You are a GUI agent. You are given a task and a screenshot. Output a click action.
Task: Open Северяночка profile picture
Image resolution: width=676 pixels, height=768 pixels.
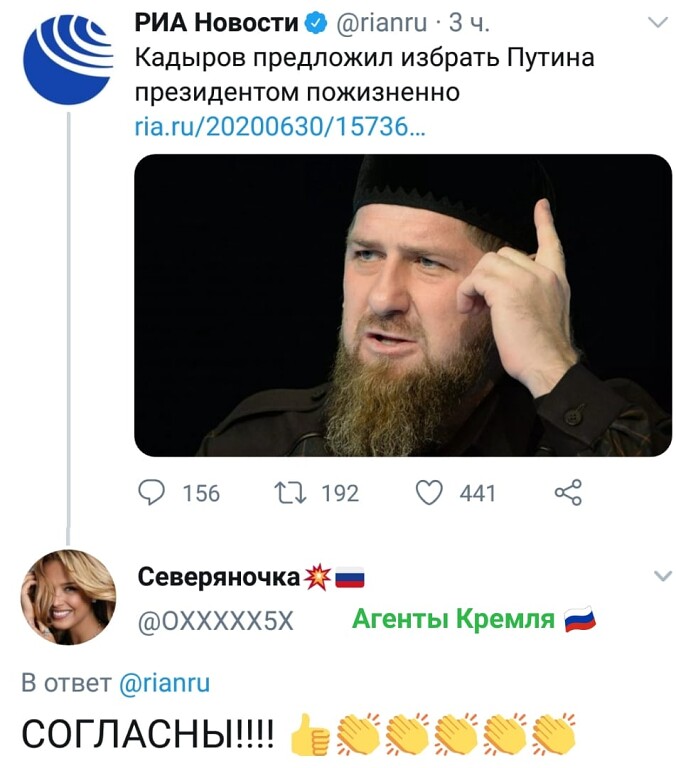click(68, 597)
